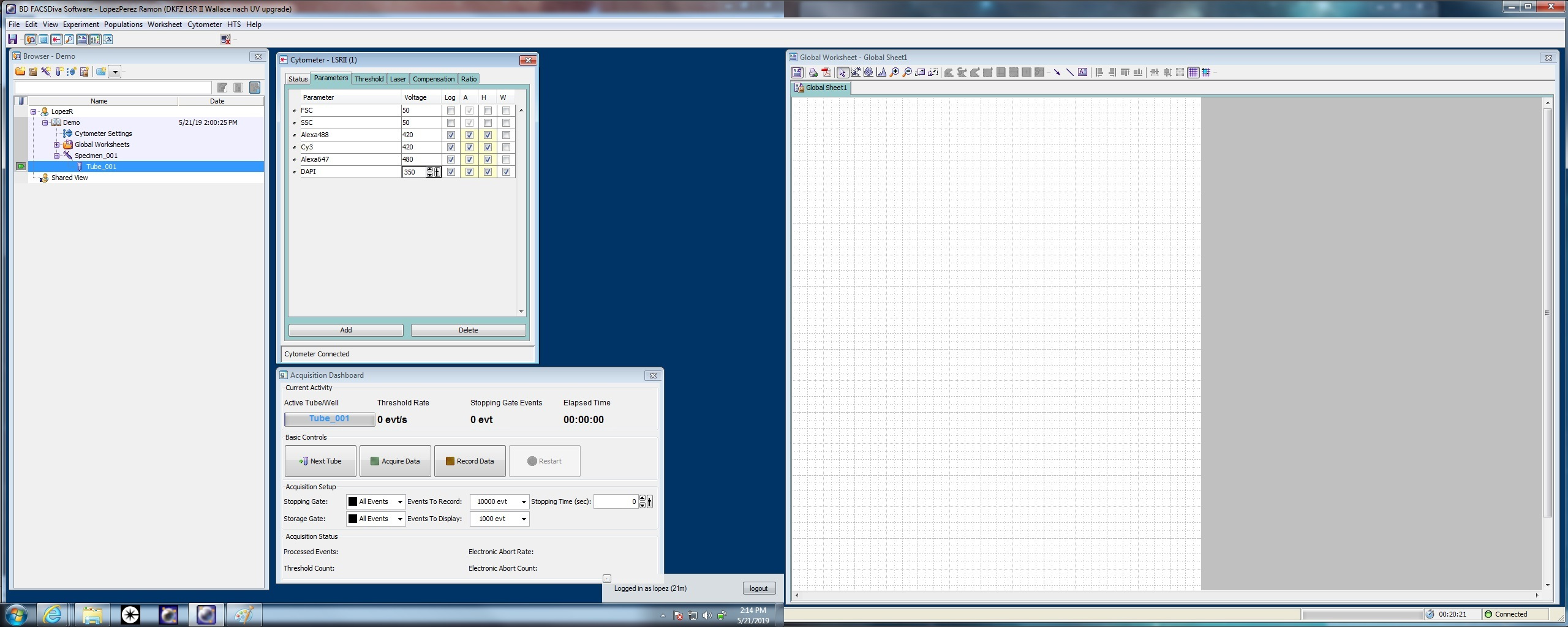Enable the Log checkbox for FSC
The height and width of the screenshot is (627, 1568).
[451, 111]
